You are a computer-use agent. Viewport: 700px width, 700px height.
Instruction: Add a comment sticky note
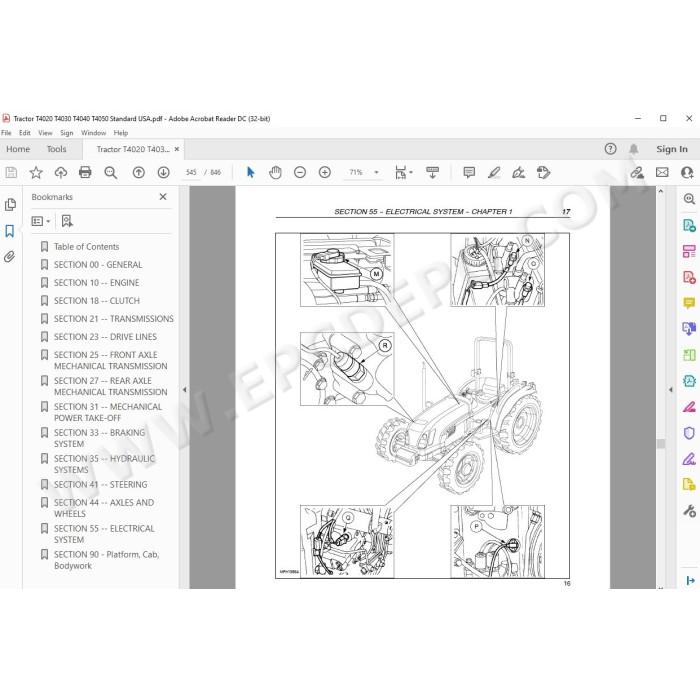[x=469, y=172]
